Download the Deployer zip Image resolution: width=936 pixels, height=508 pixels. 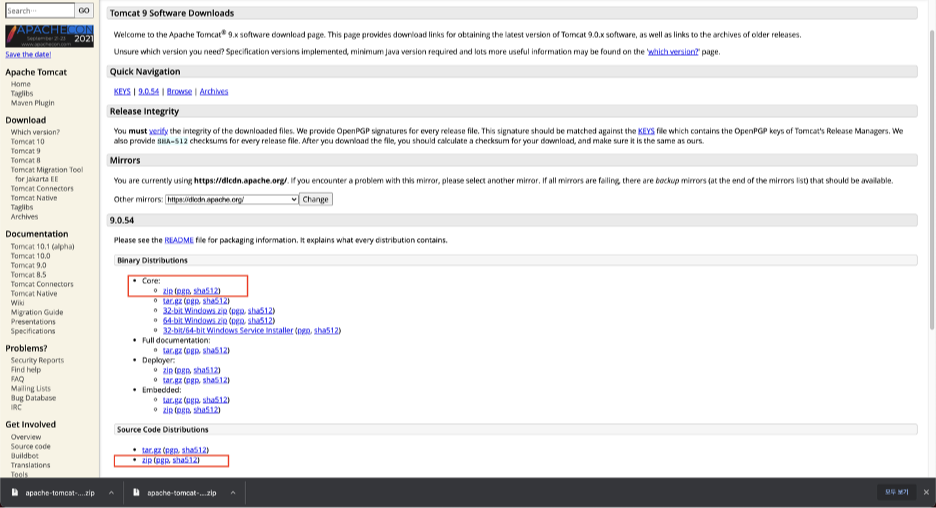click(168, 370)
